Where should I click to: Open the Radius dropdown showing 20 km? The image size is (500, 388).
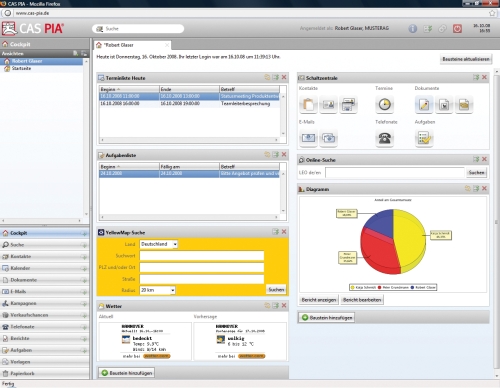pos(157,290)
